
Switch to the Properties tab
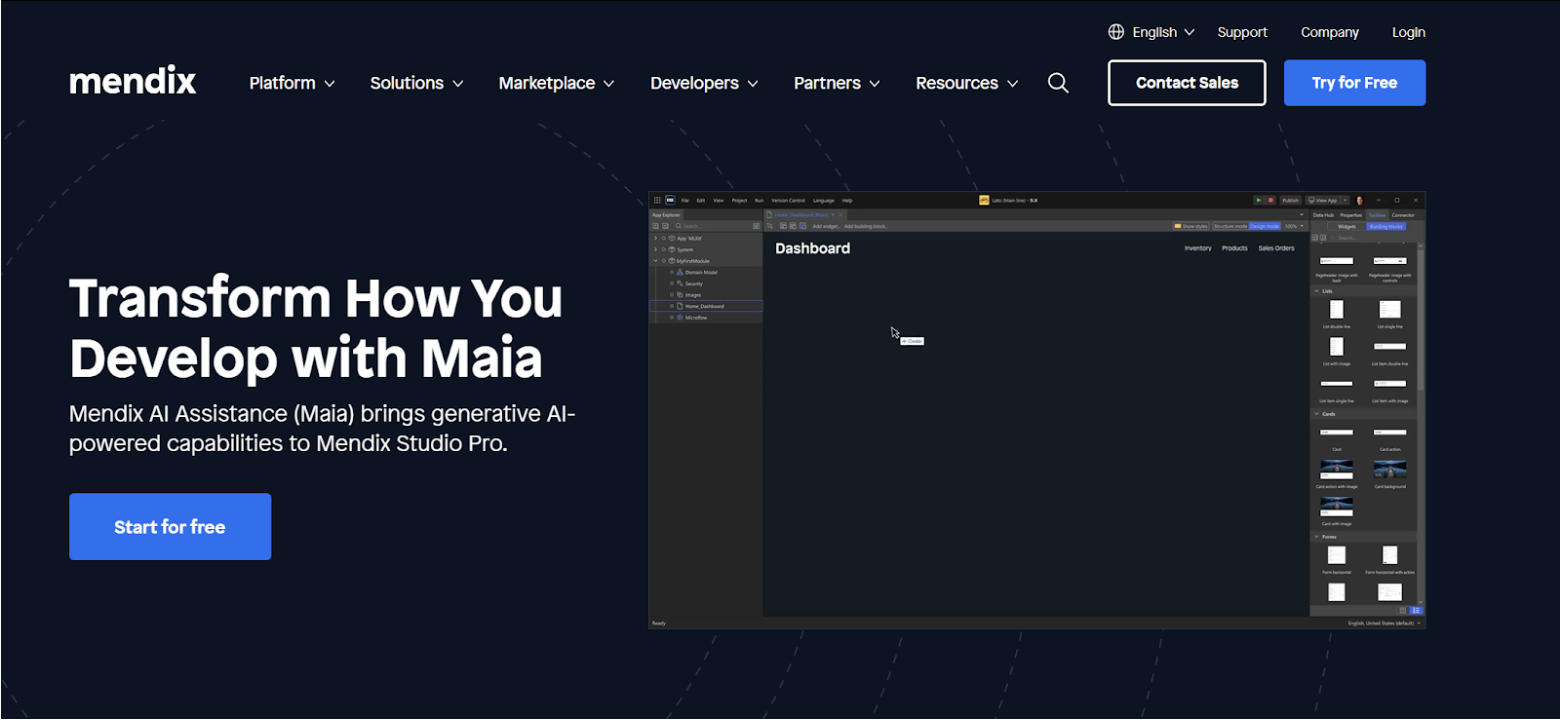1351,215
